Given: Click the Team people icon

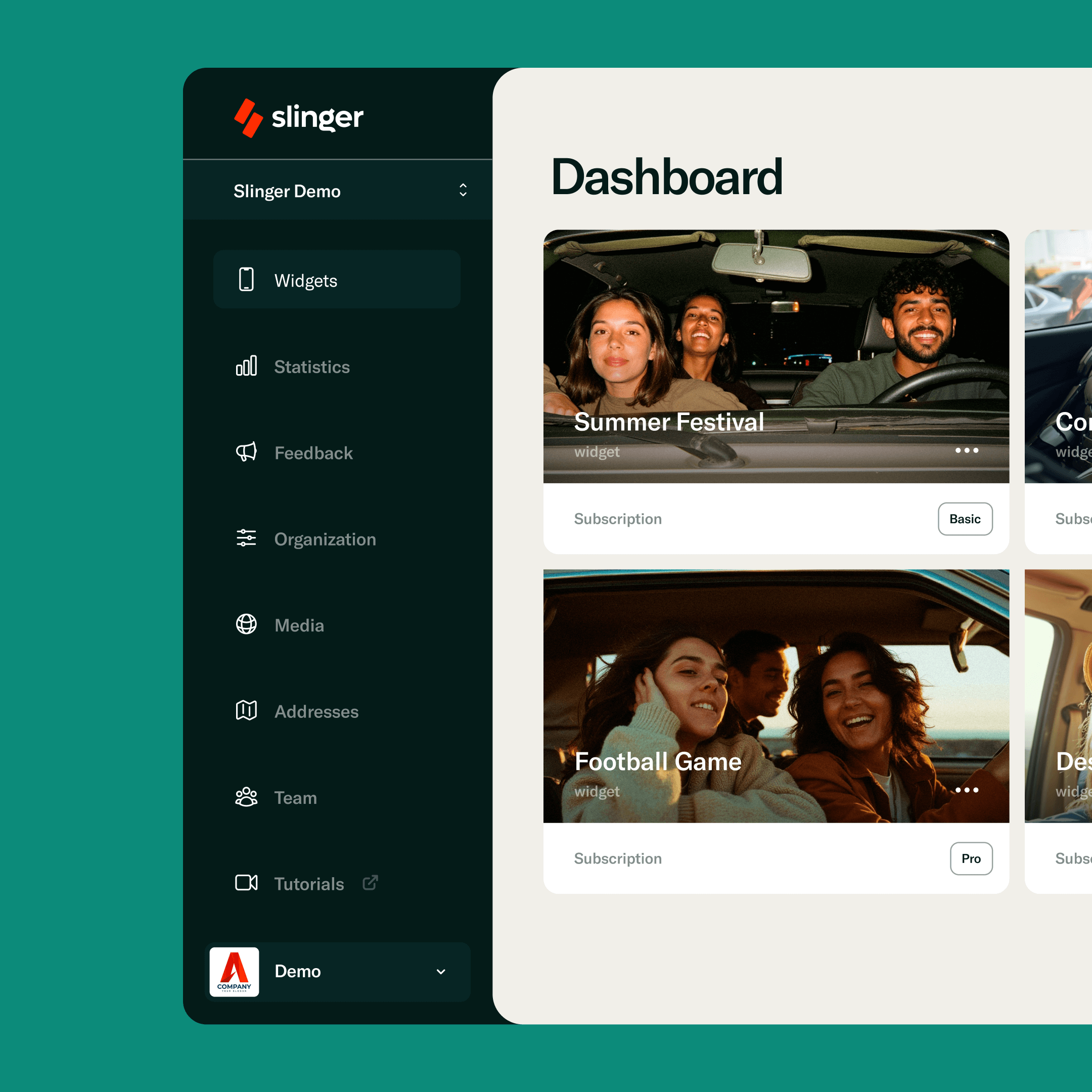Looking at the screenshot, I should click(x=246, y=797).
